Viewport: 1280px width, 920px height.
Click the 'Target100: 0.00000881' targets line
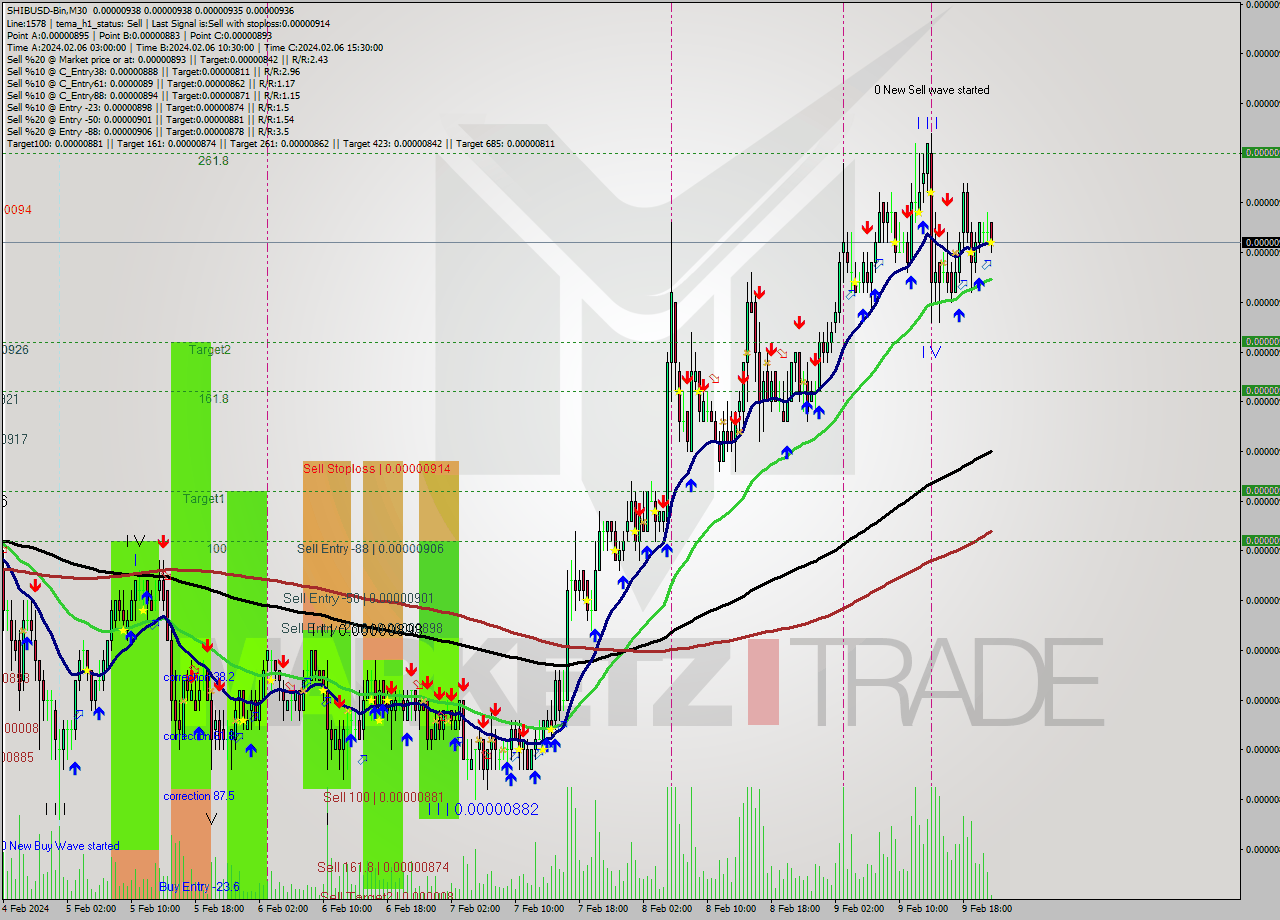click(281, 143)
